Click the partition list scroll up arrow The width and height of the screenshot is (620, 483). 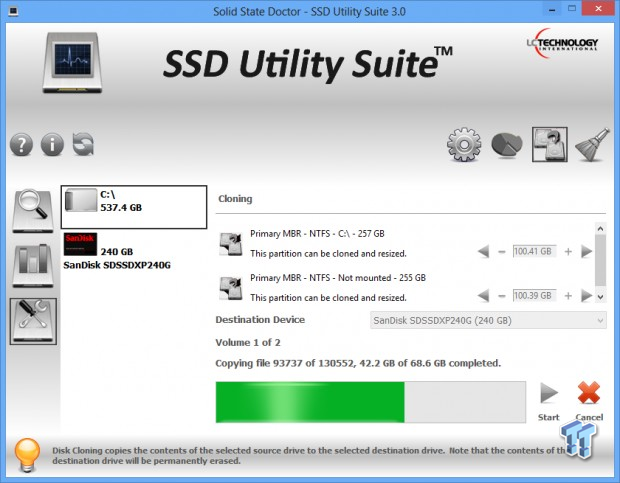click(x=600, y=228)
